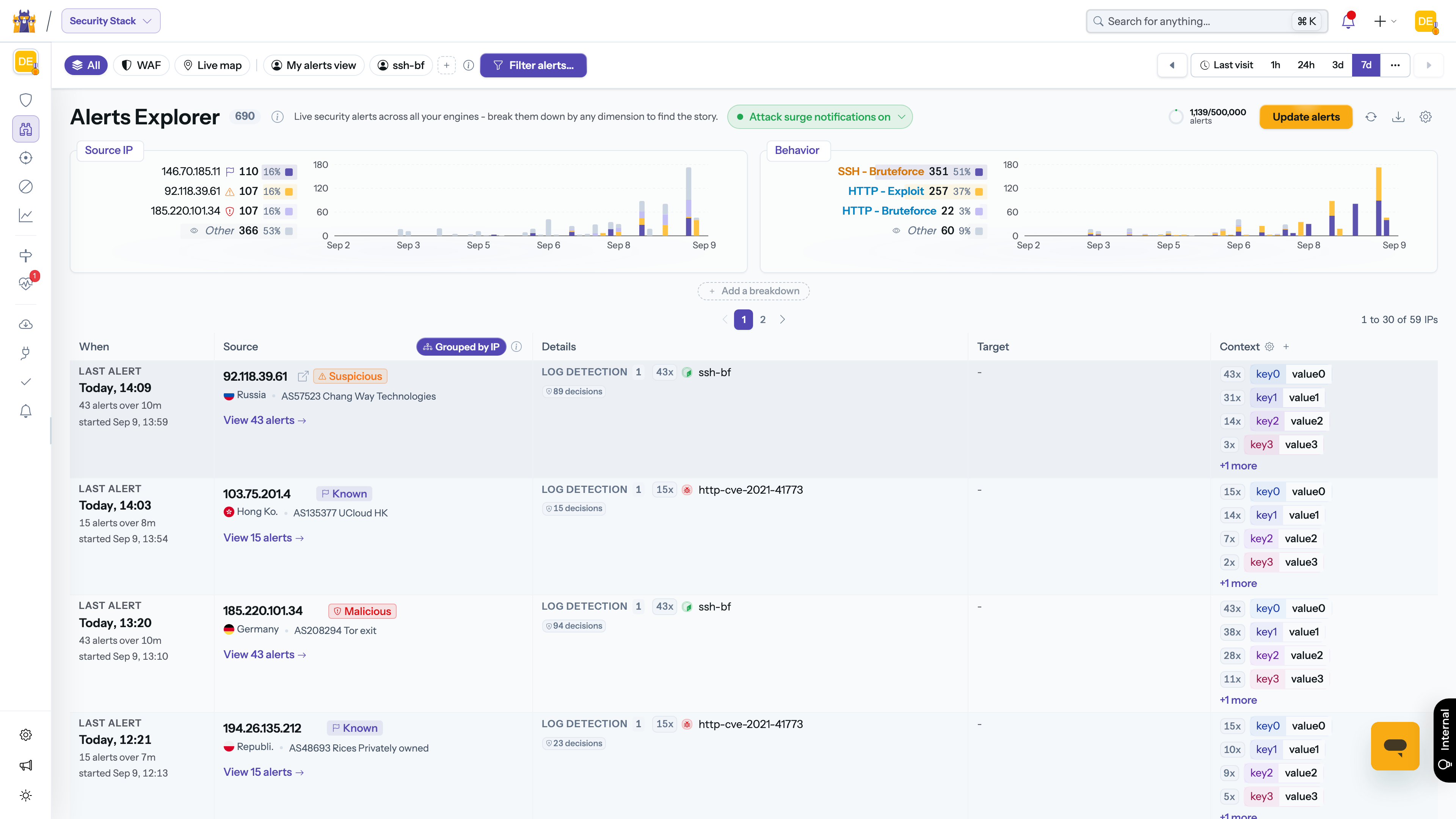Open the Alerts Explorer binoculars sidebar icon
The image size is (1456, 819).
(x=25, y=129)
